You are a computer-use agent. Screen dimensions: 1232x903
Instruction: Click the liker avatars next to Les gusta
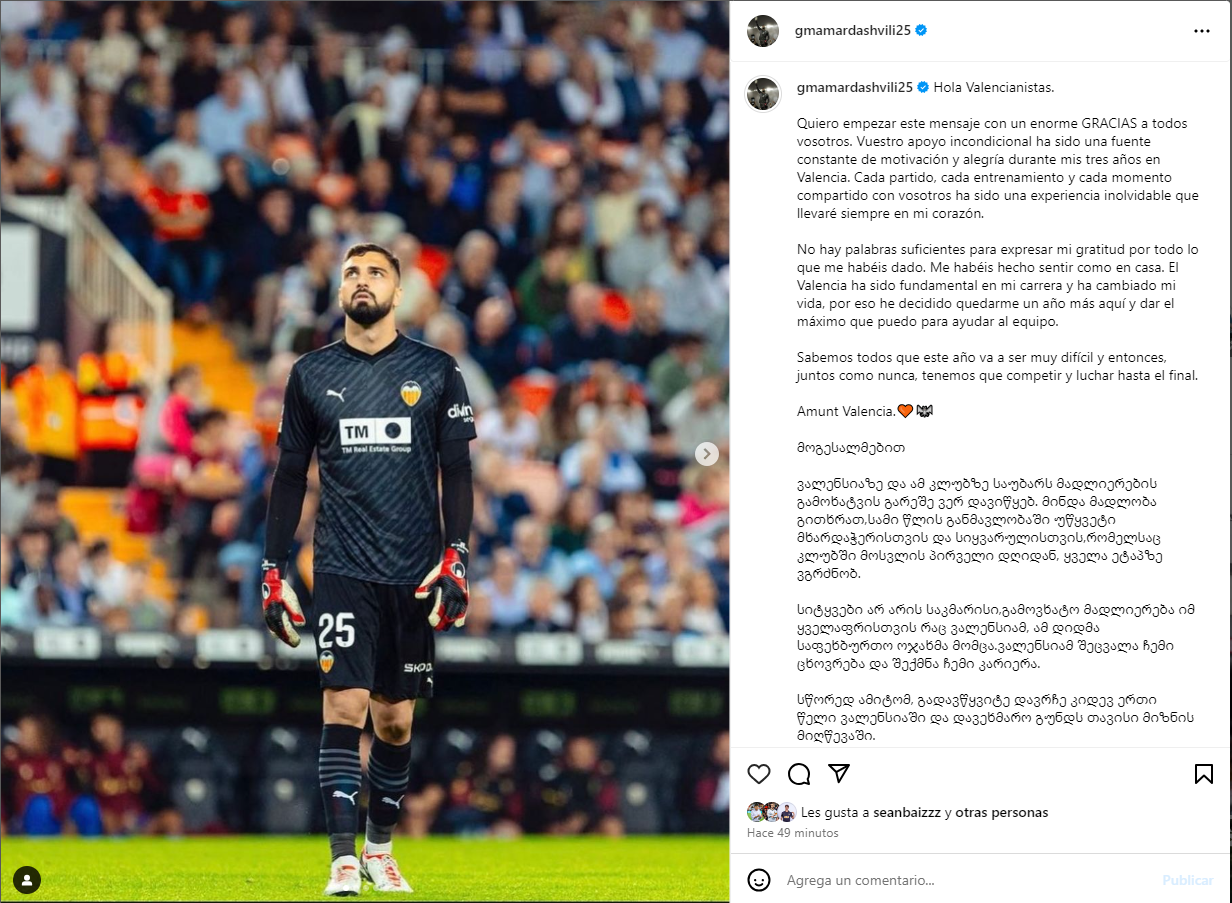(771, 812)
